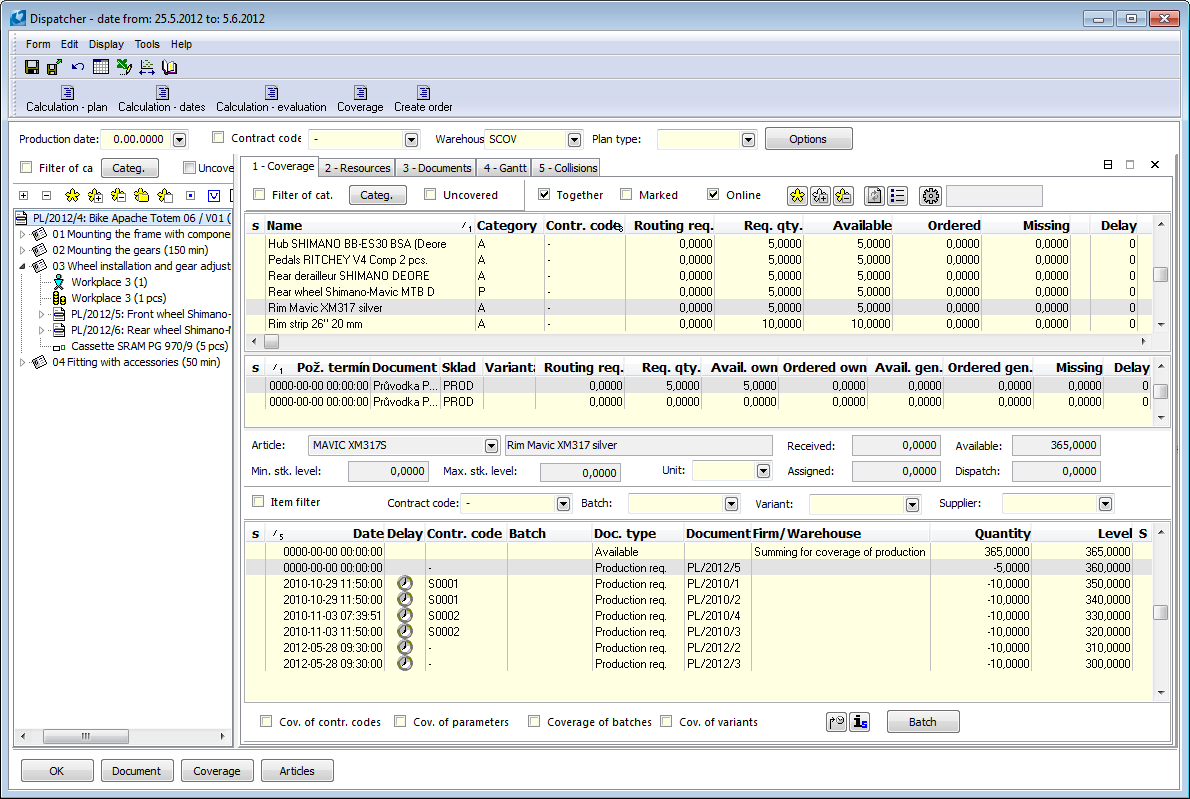This screenshot has width=1190, height=799.
Task: Click Create order in the toolbar
Action: pyautogui.click(x=423, y=99)
